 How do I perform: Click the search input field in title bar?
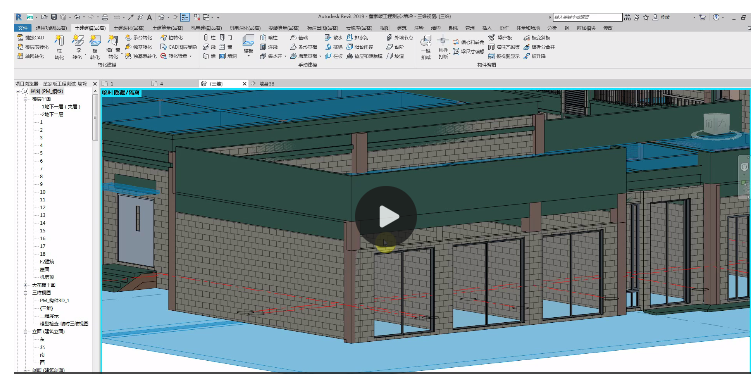pyautogui.click(x=587, y=17)
